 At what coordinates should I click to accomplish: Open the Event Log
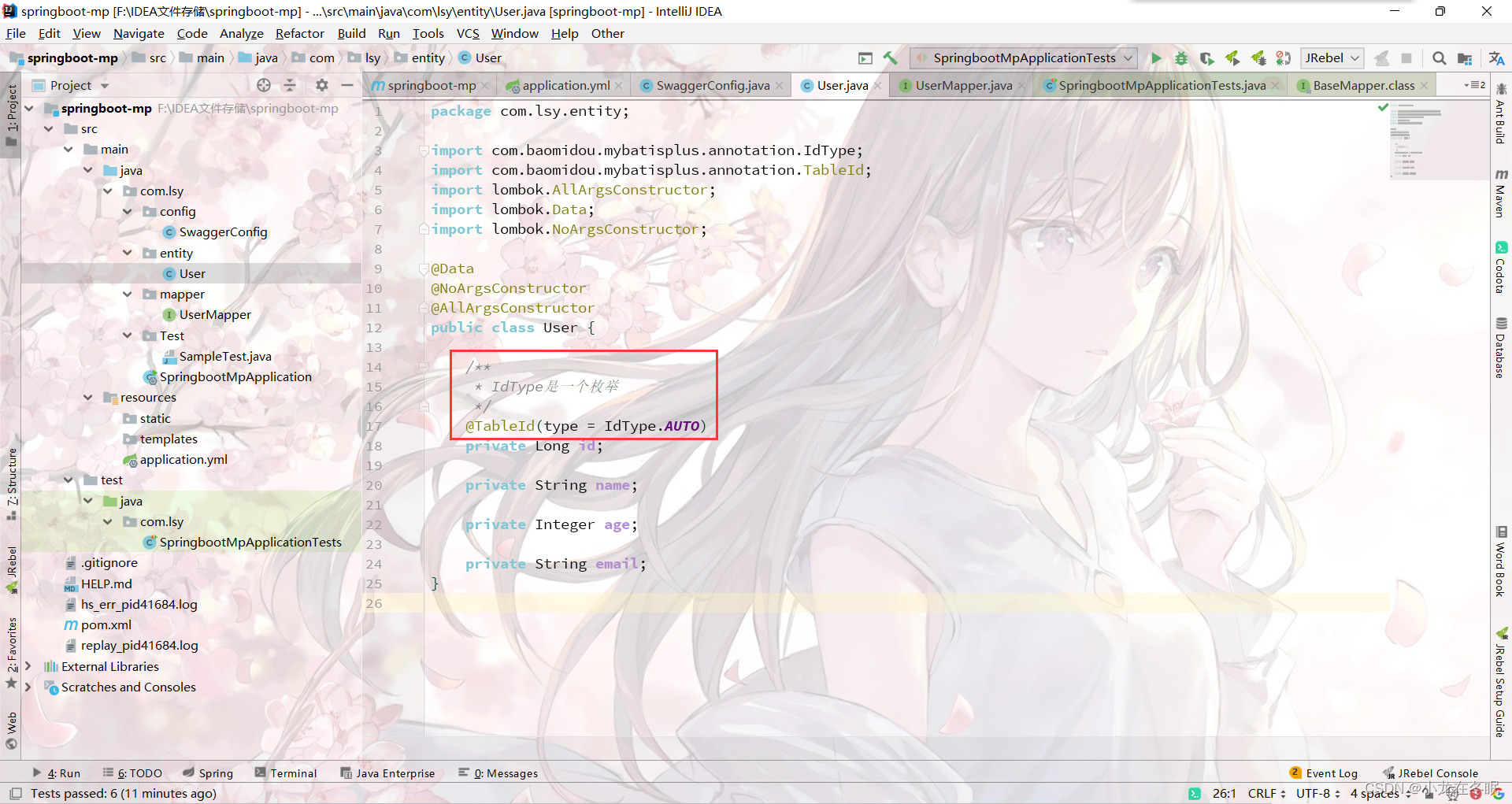[x=1331, y=773]
